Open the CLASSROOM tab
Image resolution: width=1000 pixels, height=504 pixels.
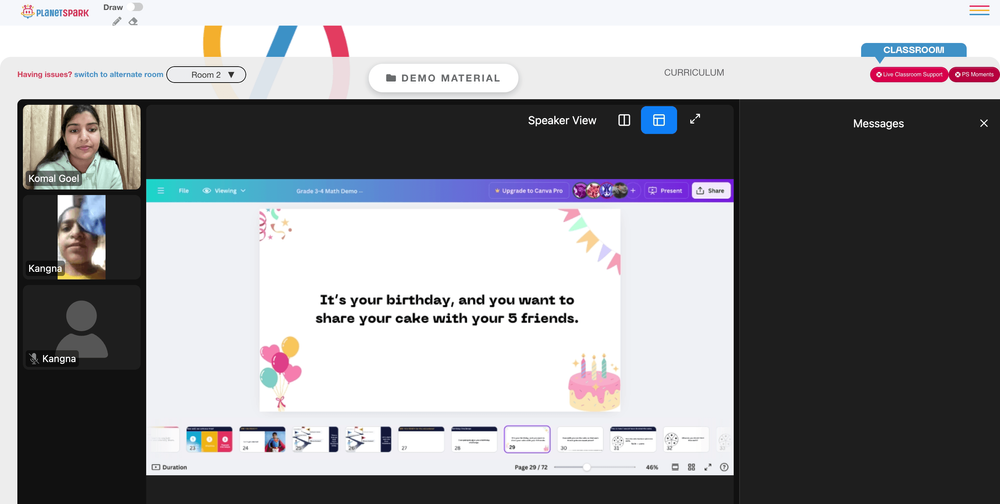pyautogui.click(x=913, y=50)
